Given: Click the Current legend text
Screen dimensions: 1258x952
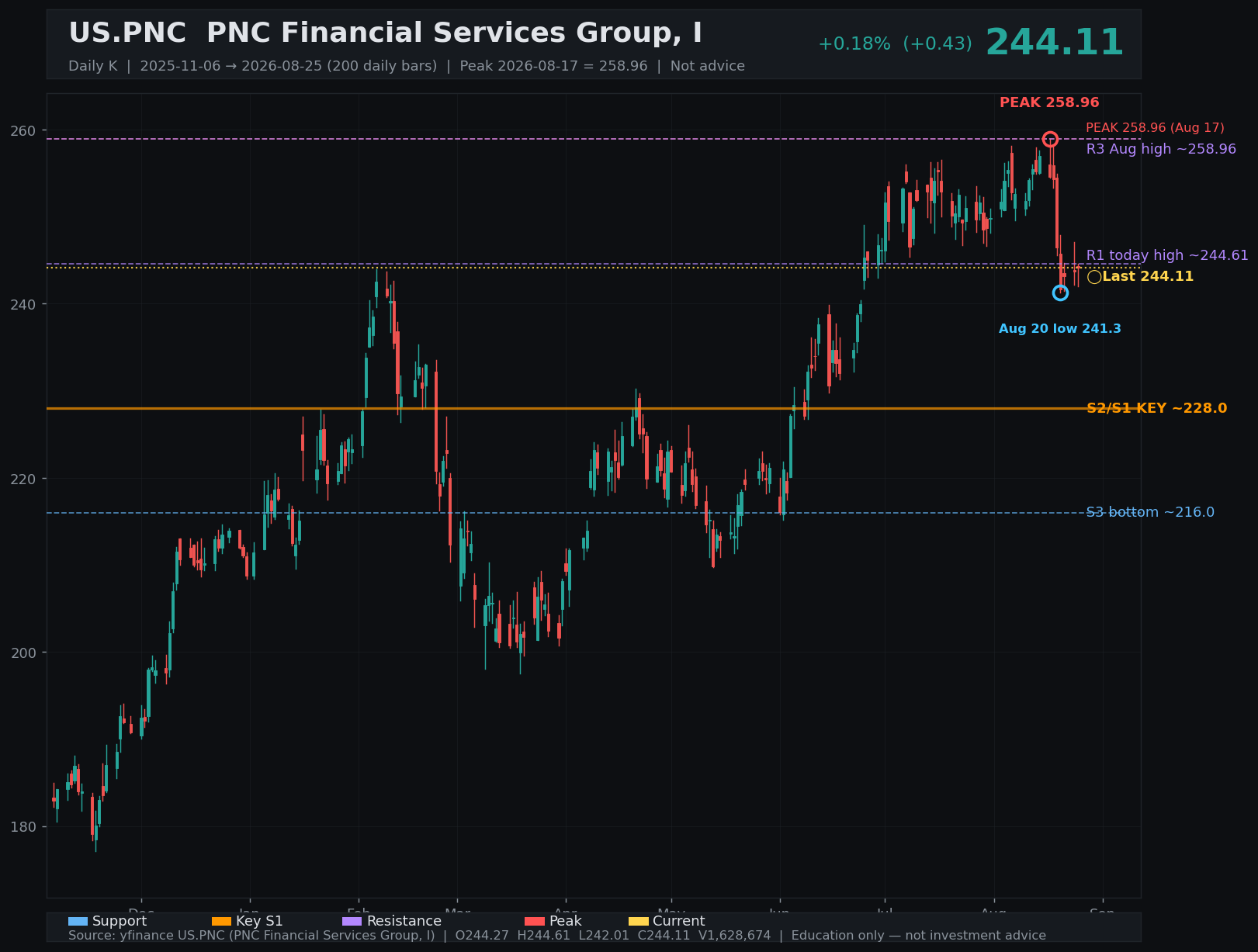Looking at the screenshot, I should [x=678, y=922].
